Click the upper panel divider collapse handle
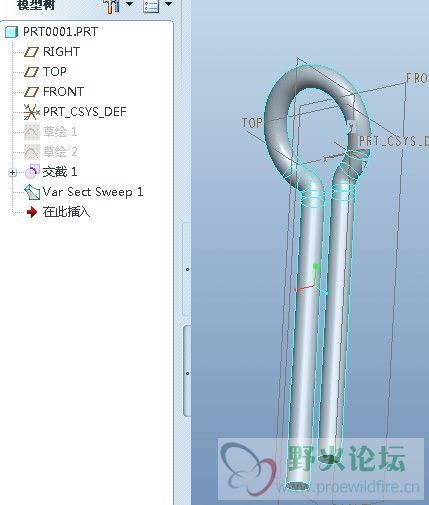Screen dimensions: 429x505 pos(187,269)
